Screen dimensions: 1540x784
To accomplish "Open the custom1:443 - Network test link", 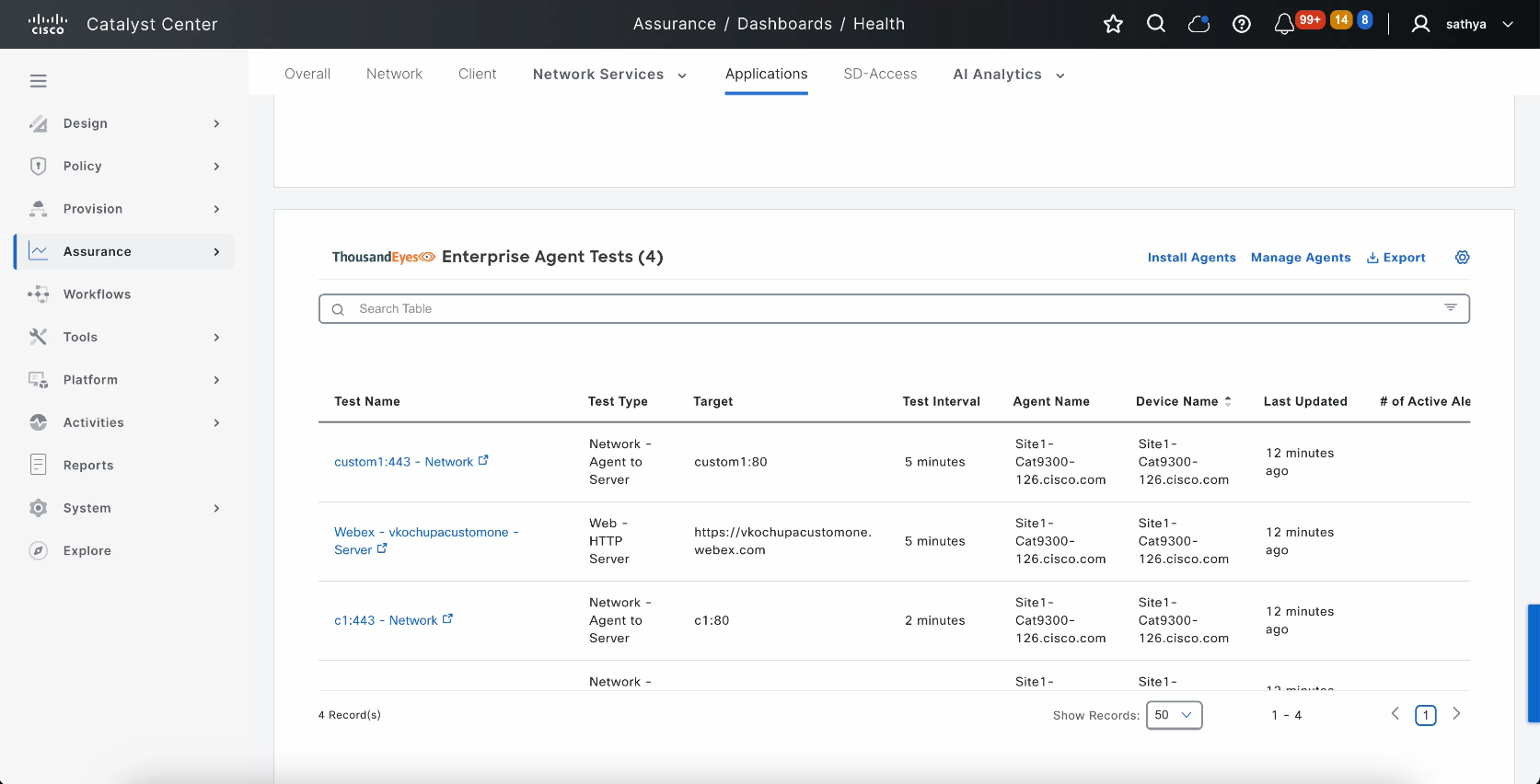I will [403, 462].
